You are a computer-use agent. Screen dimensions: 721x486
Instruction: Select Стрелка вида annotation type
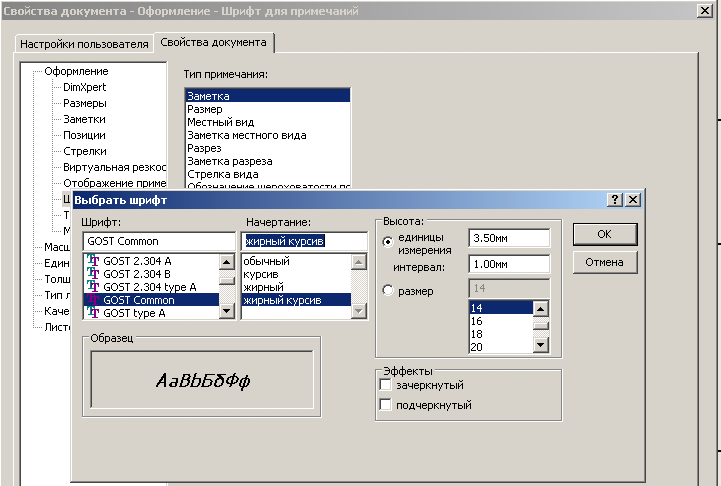(268, 174)
